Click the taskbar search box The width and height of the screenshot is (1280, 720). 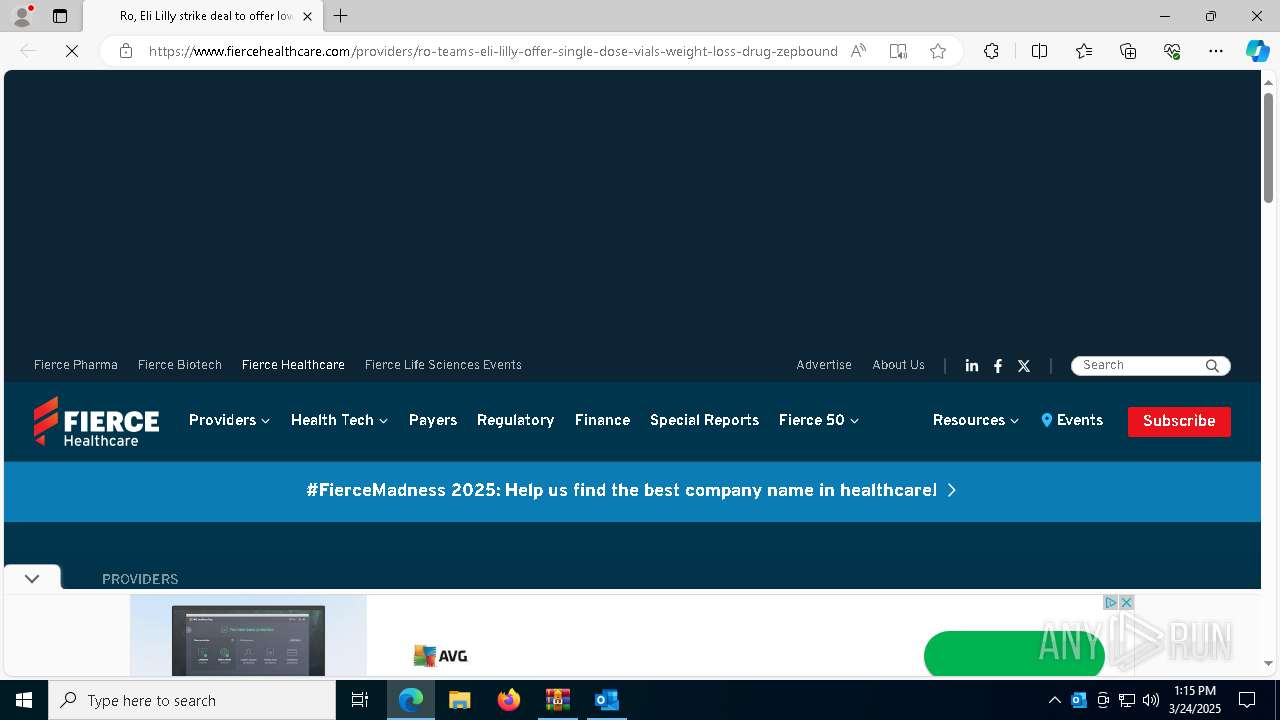coord(192,700)
